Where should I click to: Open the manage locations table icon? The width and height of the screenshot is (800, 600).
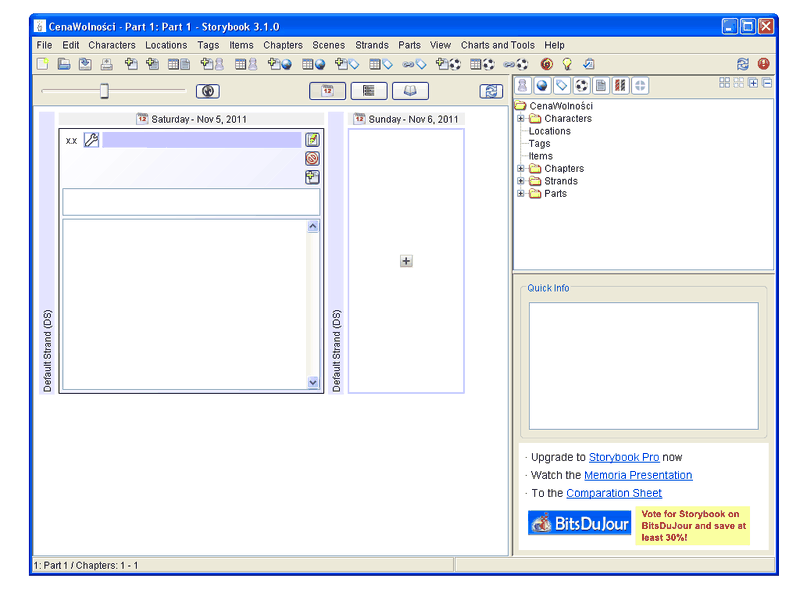[x=313, y=64]
